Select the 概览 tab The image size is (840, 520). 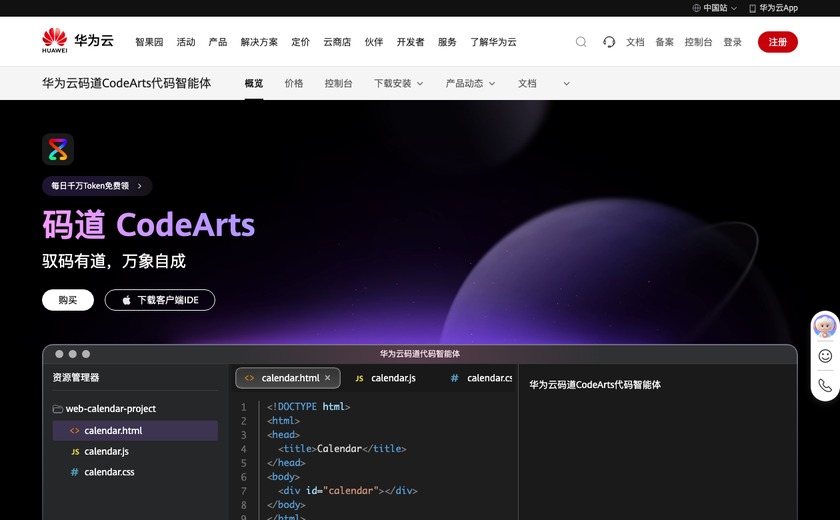pos(254,84)
